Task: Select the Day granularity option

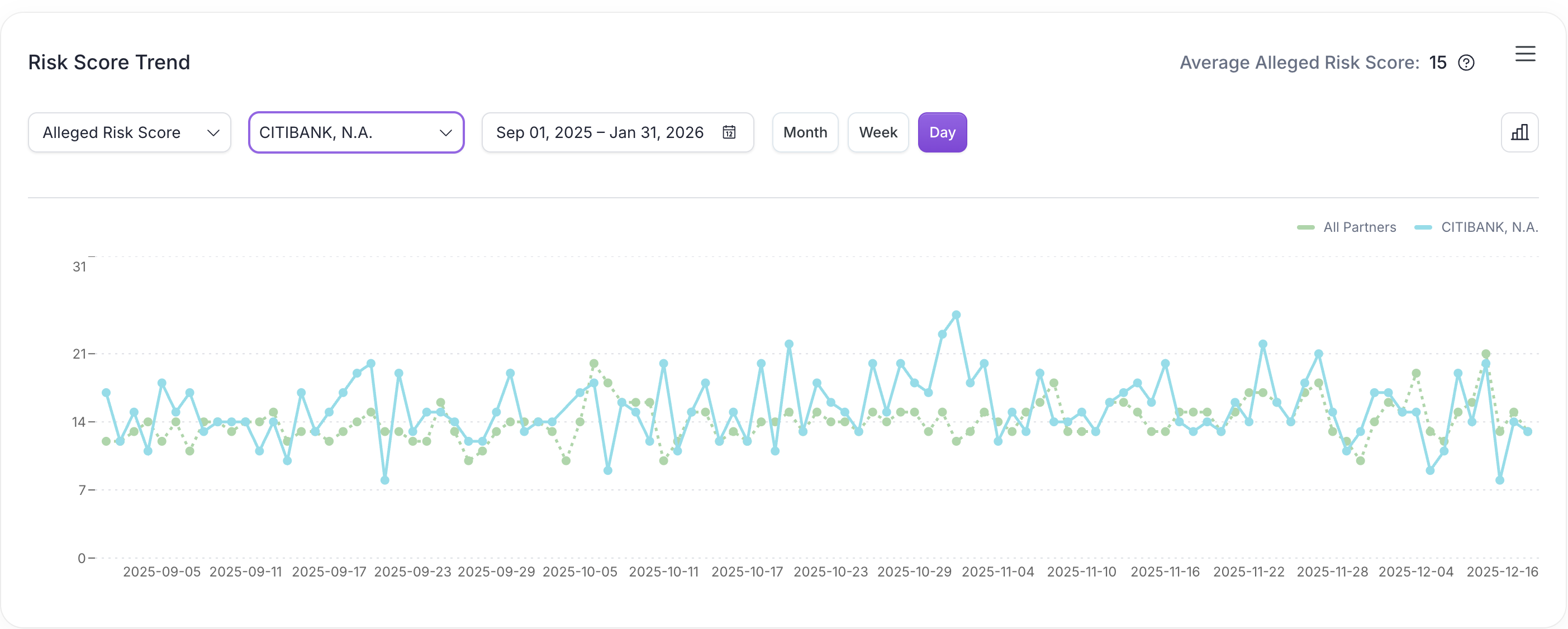Action: (x=942, y=132)
